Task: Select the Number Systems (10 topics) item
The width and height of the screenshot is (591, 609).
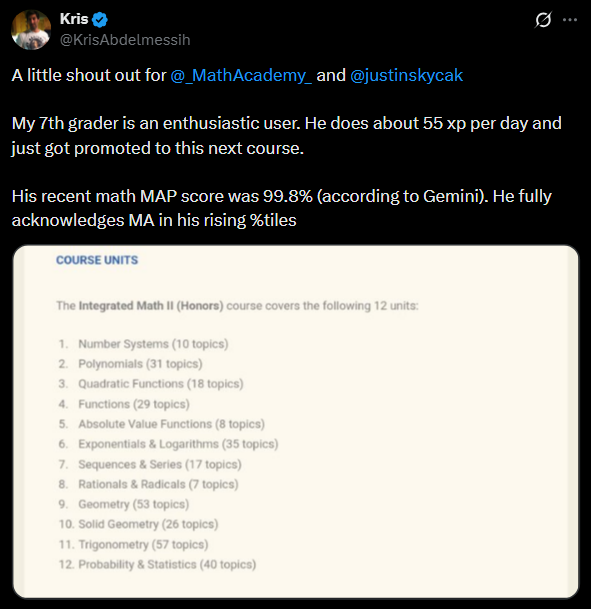Action: pos(153,344)
